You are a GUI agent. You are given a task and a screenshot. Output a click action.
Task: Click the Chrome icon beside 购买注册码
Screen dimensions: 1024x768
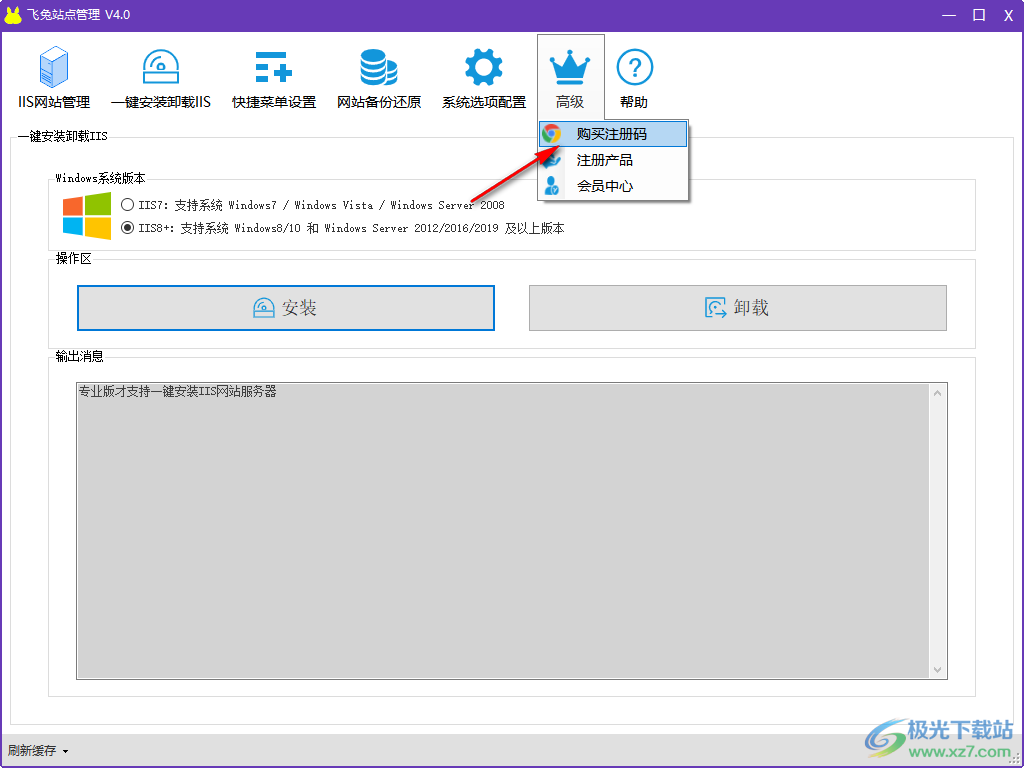pyautogui.click(x=552, y=134)
